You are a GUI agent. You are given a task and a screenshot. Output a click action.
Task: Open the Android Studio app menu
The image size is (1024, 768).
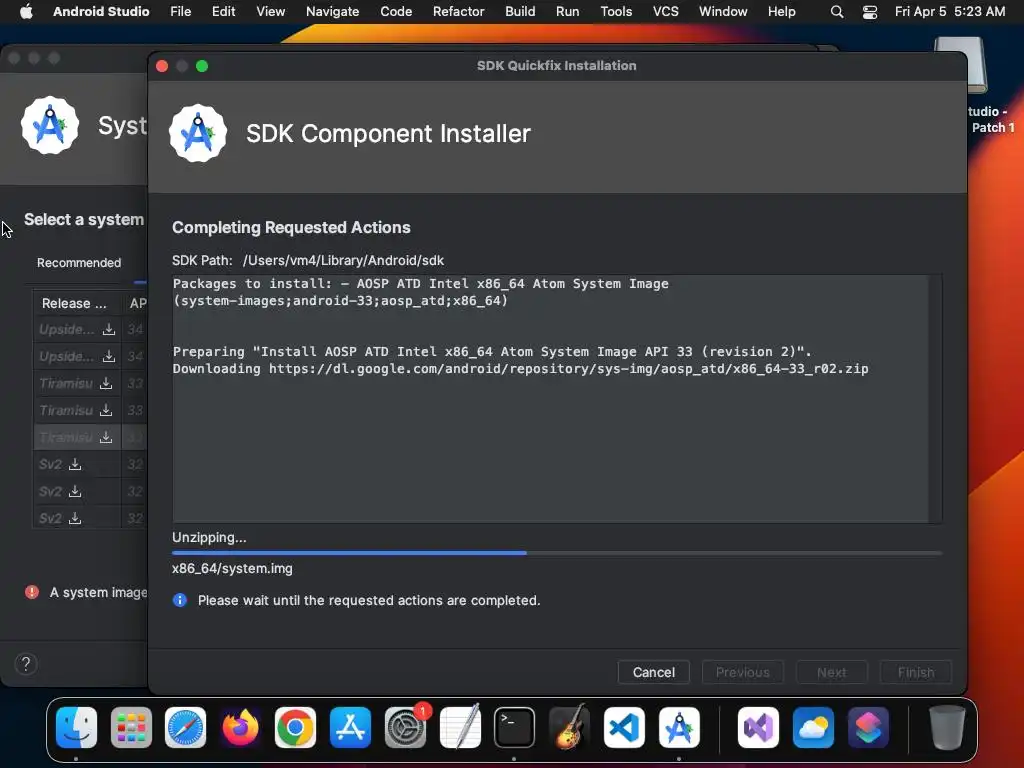tap(101, 12)
